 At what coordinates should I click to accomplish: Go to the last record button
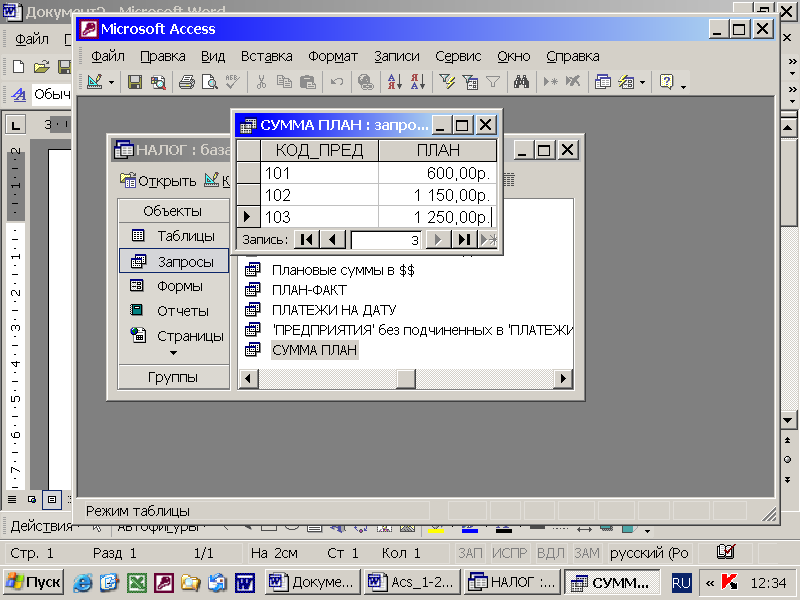click(x=464, y=239)
